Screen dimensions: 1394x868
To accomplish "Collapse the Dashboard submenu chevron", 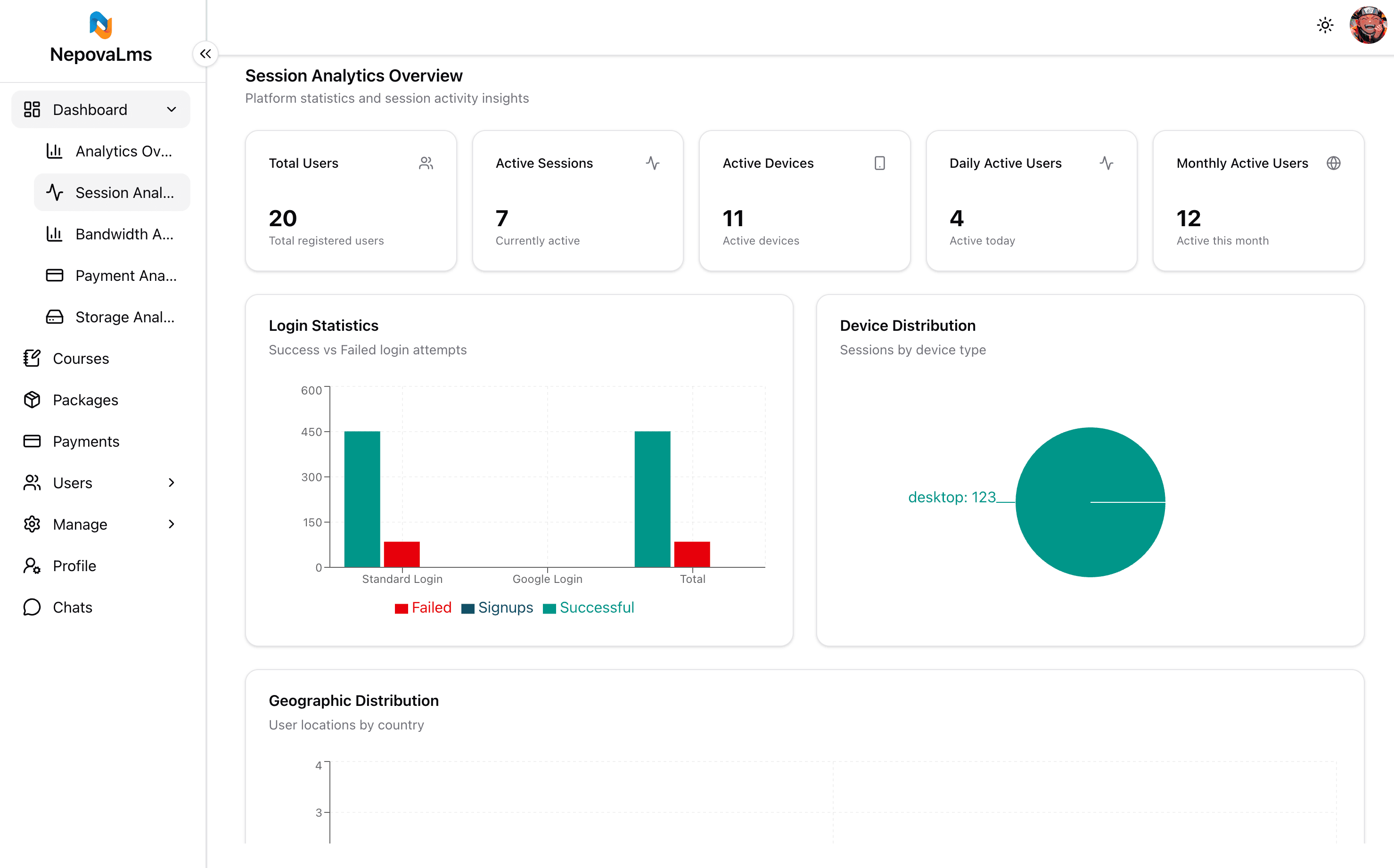I will coord(171,110).
